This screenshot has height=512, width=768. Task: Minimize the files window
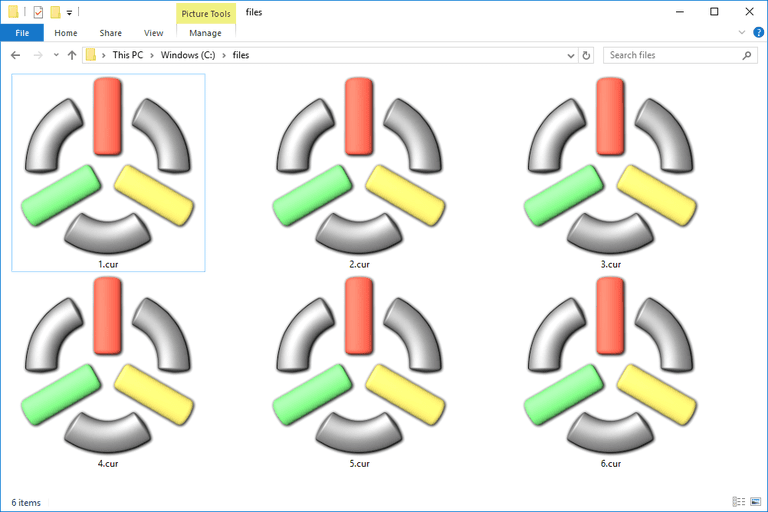(x=680, y=12)
